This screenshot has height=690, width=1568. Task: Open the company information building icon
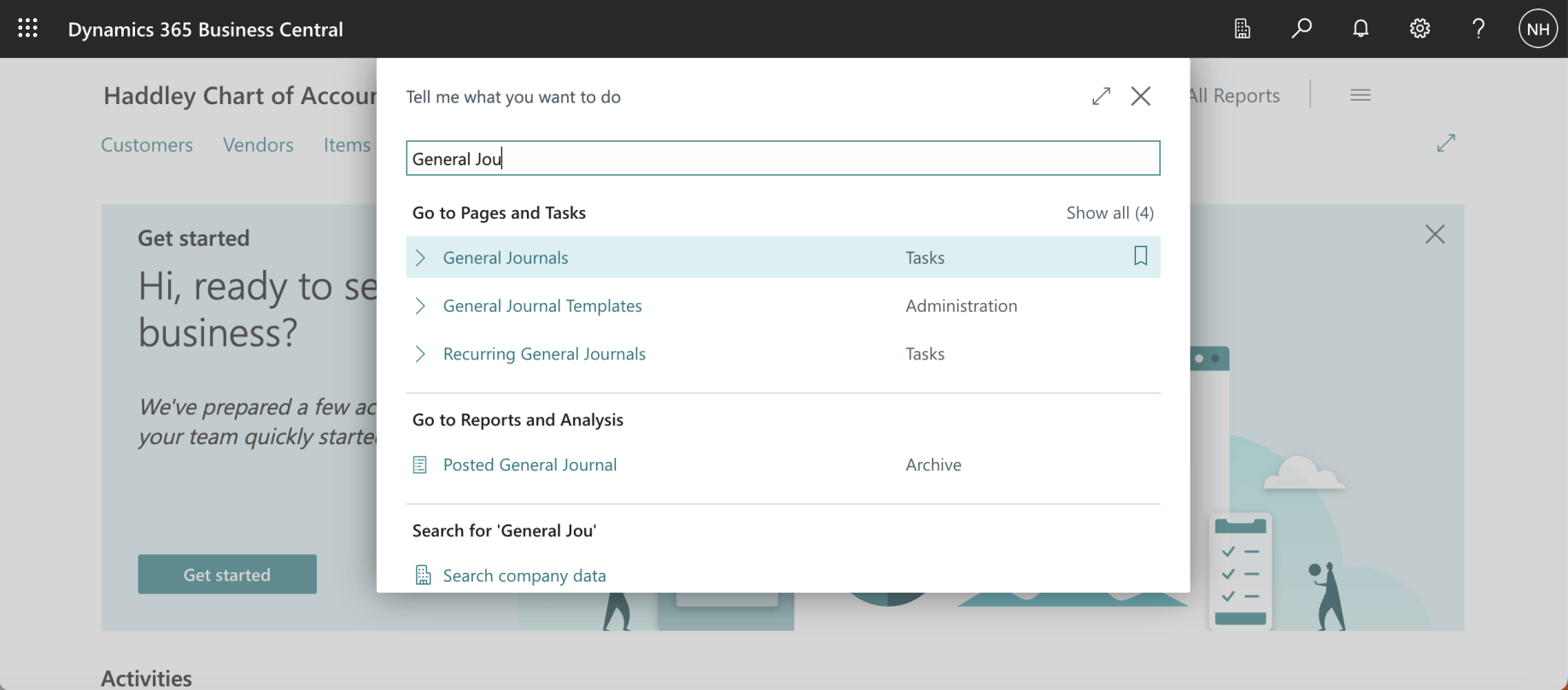tap(1242, 29)
